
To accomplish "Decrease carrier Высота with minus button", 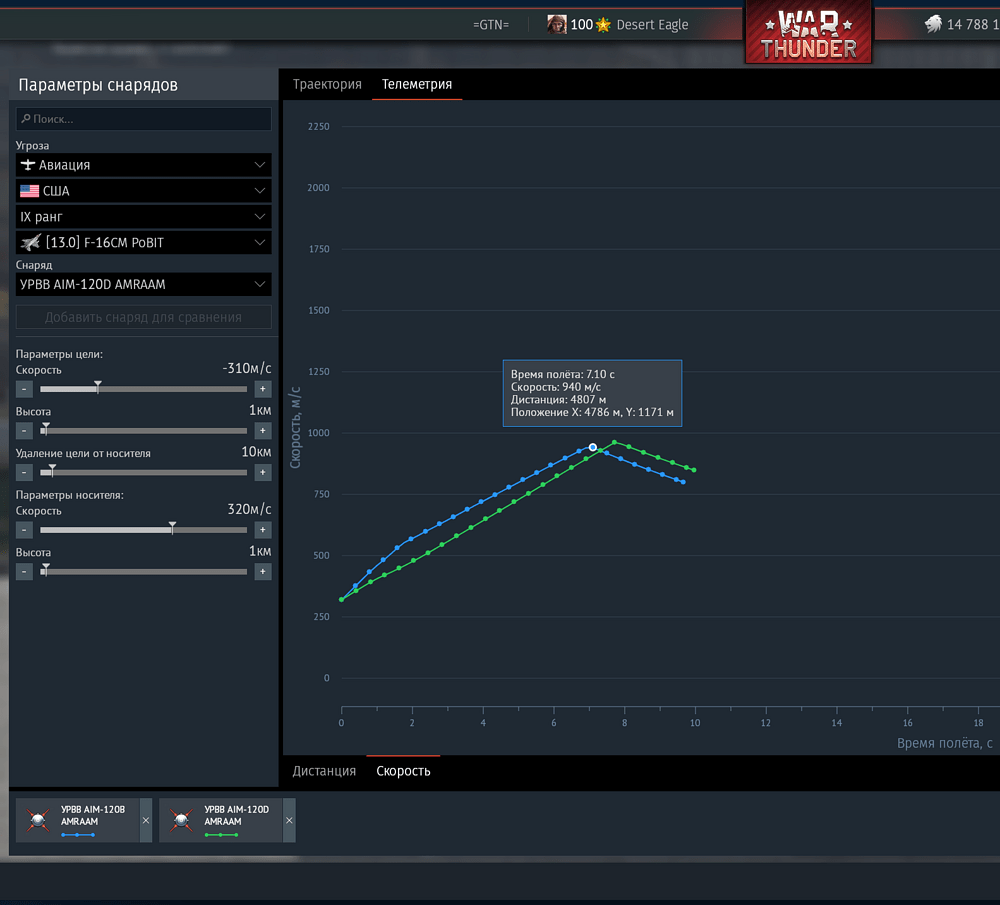I will 24,571.
